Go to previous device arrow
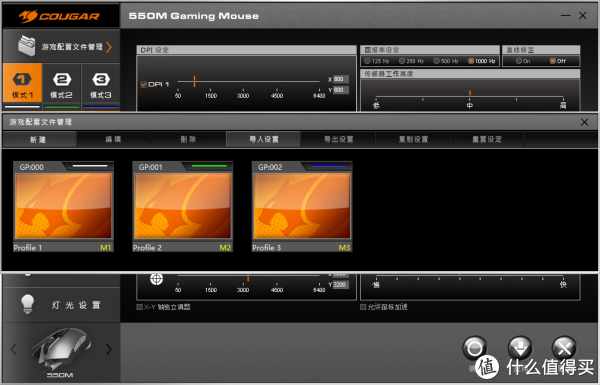This screenshot has height=385, width=600. tap(14, 349)
